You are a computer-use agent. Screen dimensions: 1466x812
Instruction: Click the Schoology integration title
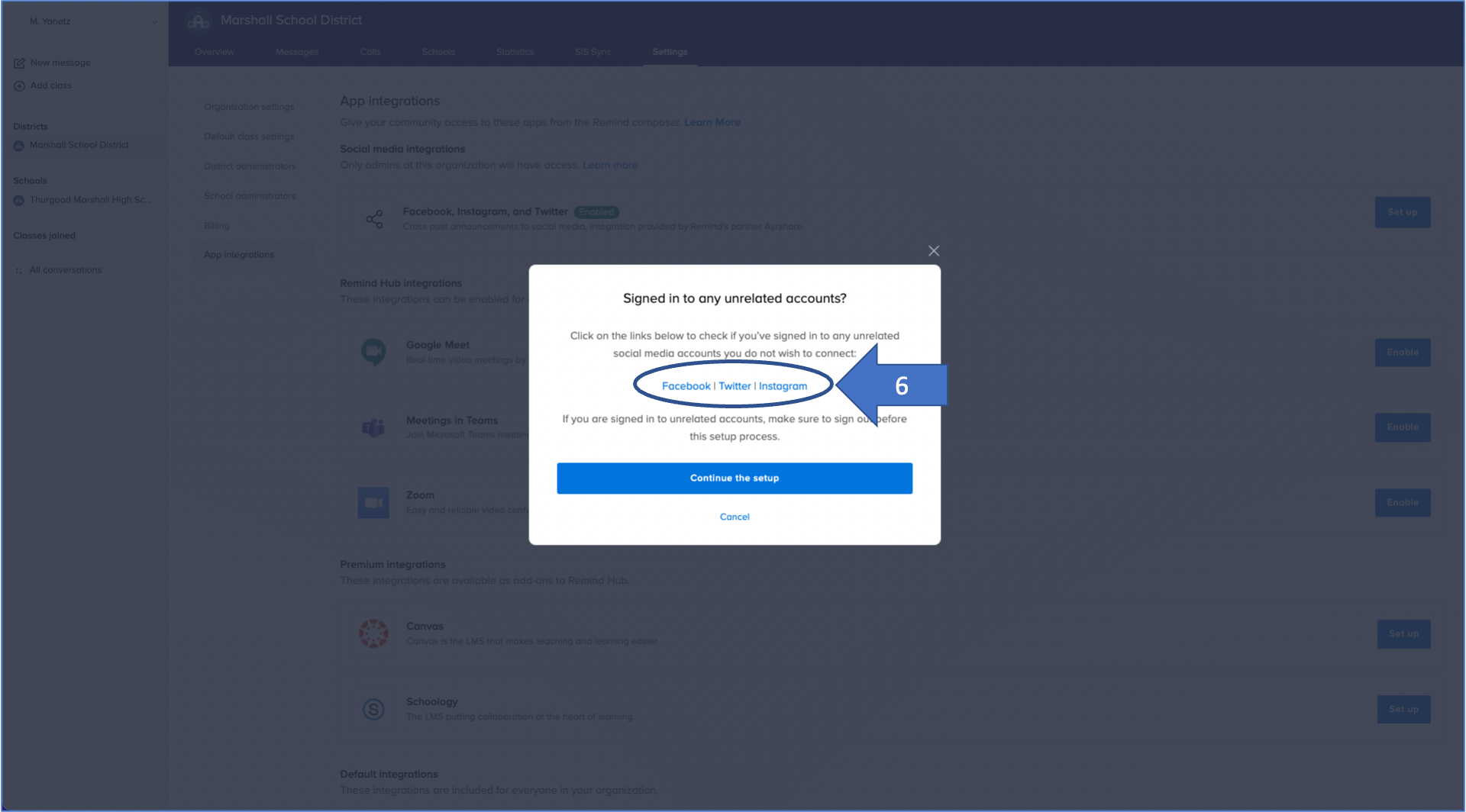(431, 702)
